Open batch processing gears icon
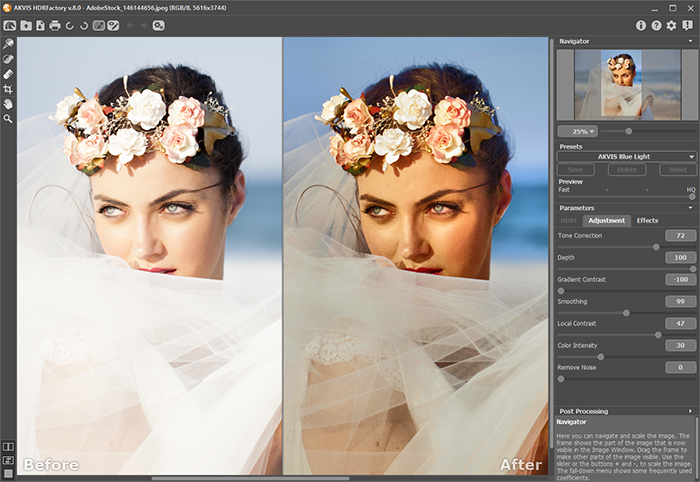Viewport: 700px width, 482px height. click(x=158, y=25)
